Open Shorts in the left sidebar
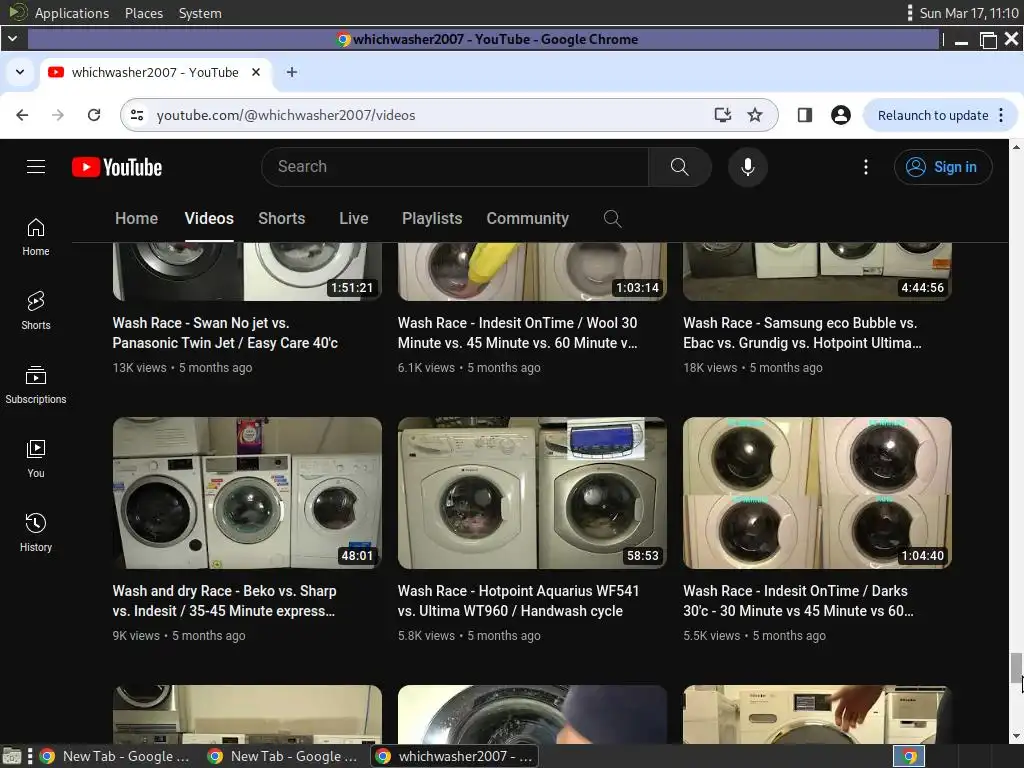 [36, 311]
